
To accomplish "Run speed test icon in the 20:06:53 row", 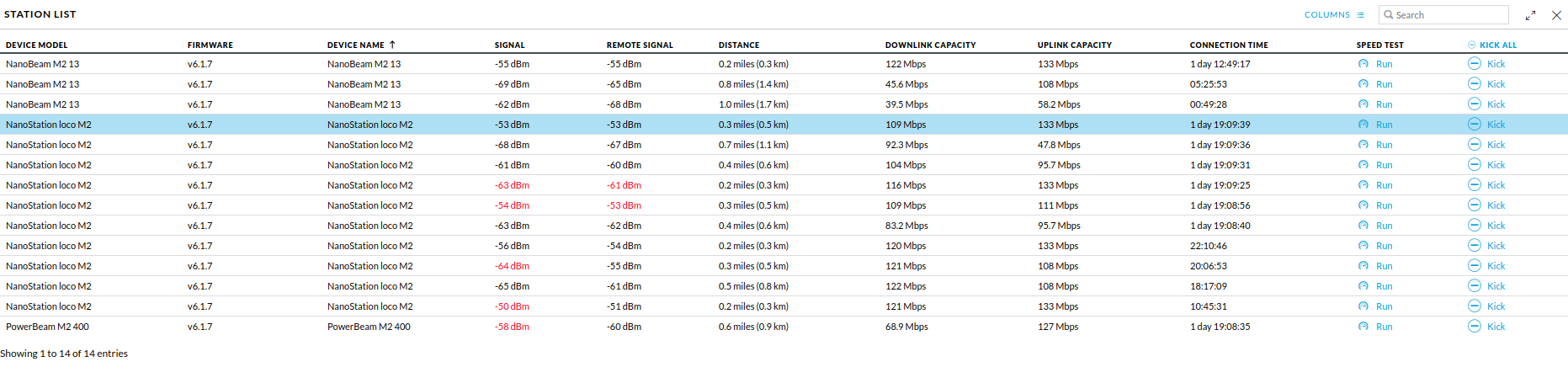I will (x=1363, y=266).
